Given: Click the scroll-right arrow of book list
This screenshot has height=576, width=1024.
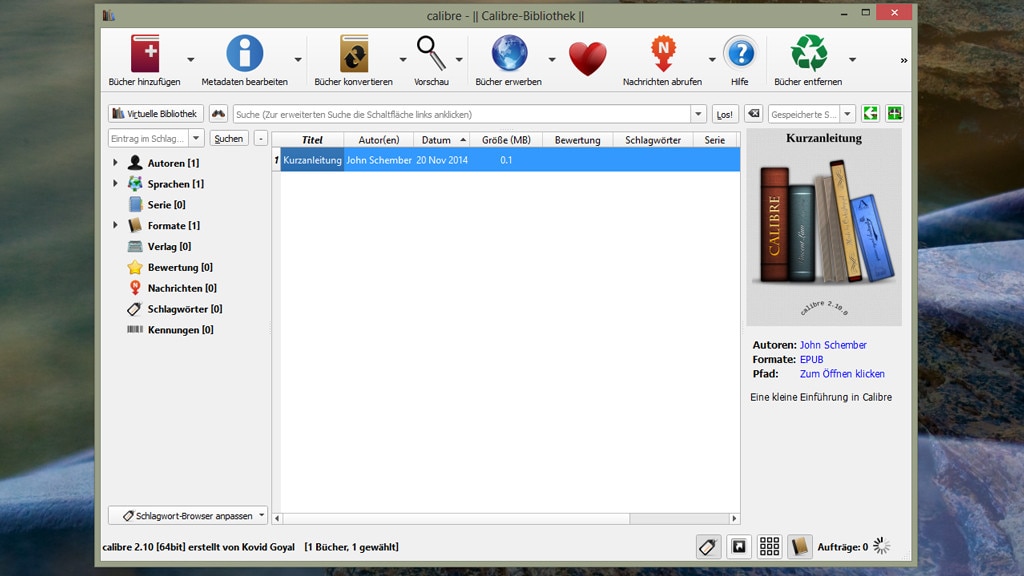Looking at the screenshot, I should pyautogui.click(x=734, y=519).
